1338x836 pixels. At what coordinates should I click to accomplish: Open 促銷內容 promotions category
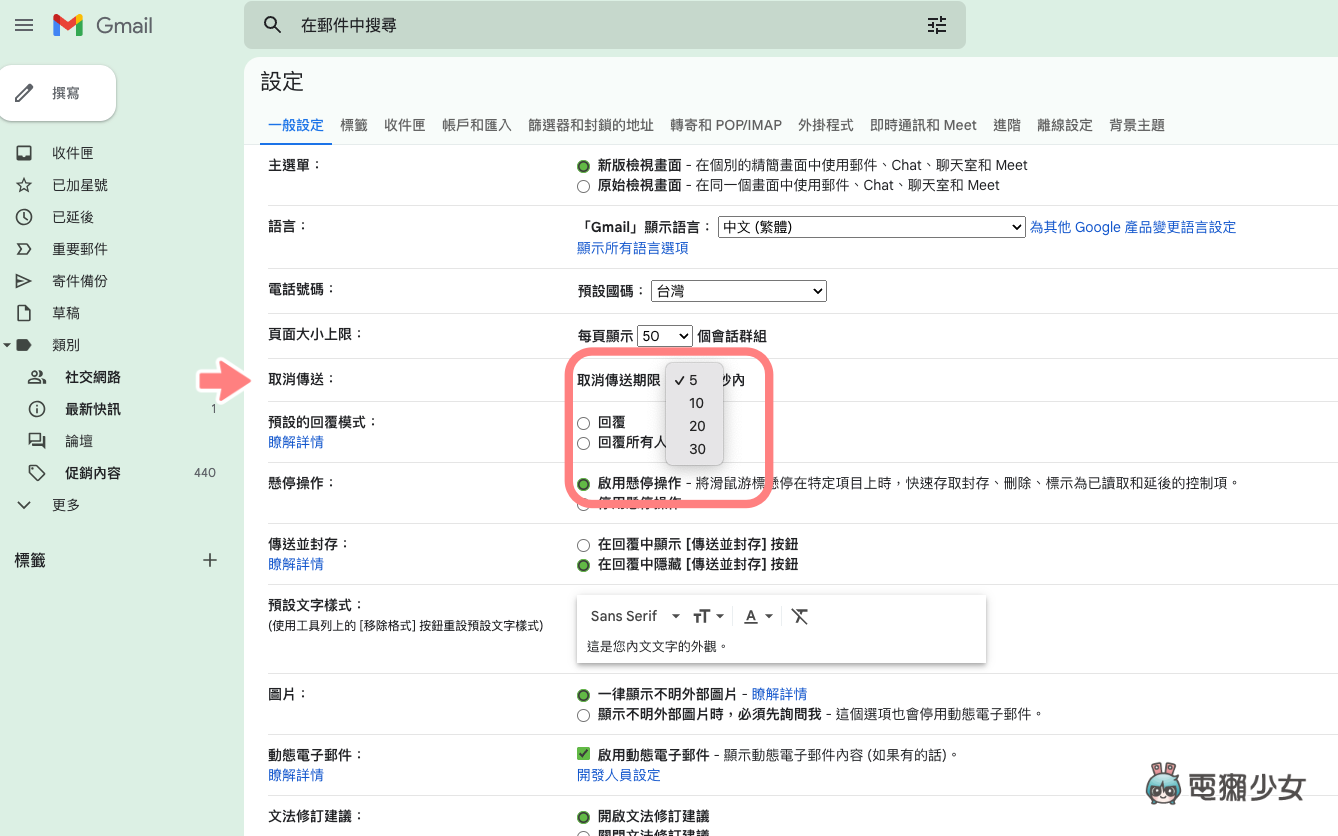point(92,473)
